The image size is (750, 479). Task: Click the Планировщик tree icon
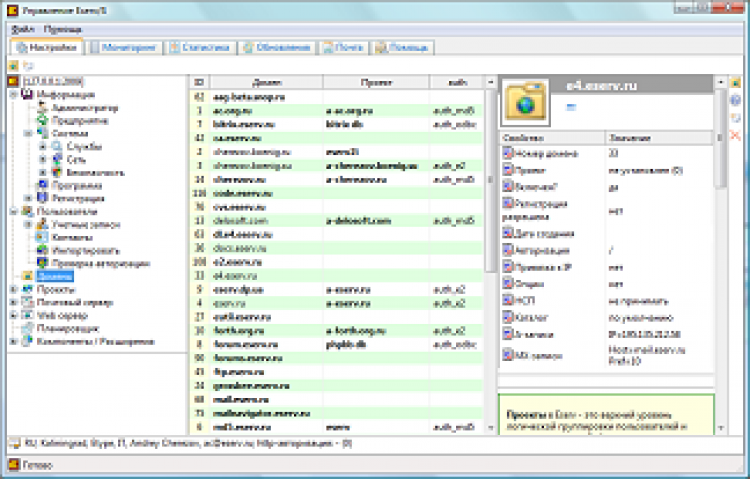[x=28, y=328]
